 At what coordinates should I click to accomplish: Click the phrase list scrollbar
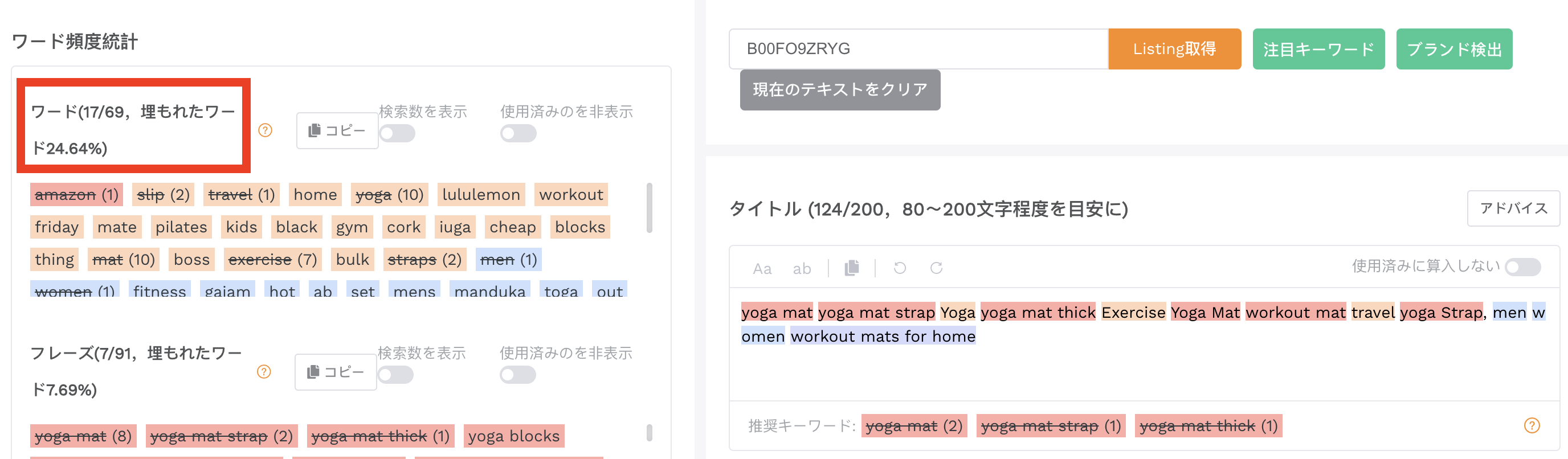[650, 433]
